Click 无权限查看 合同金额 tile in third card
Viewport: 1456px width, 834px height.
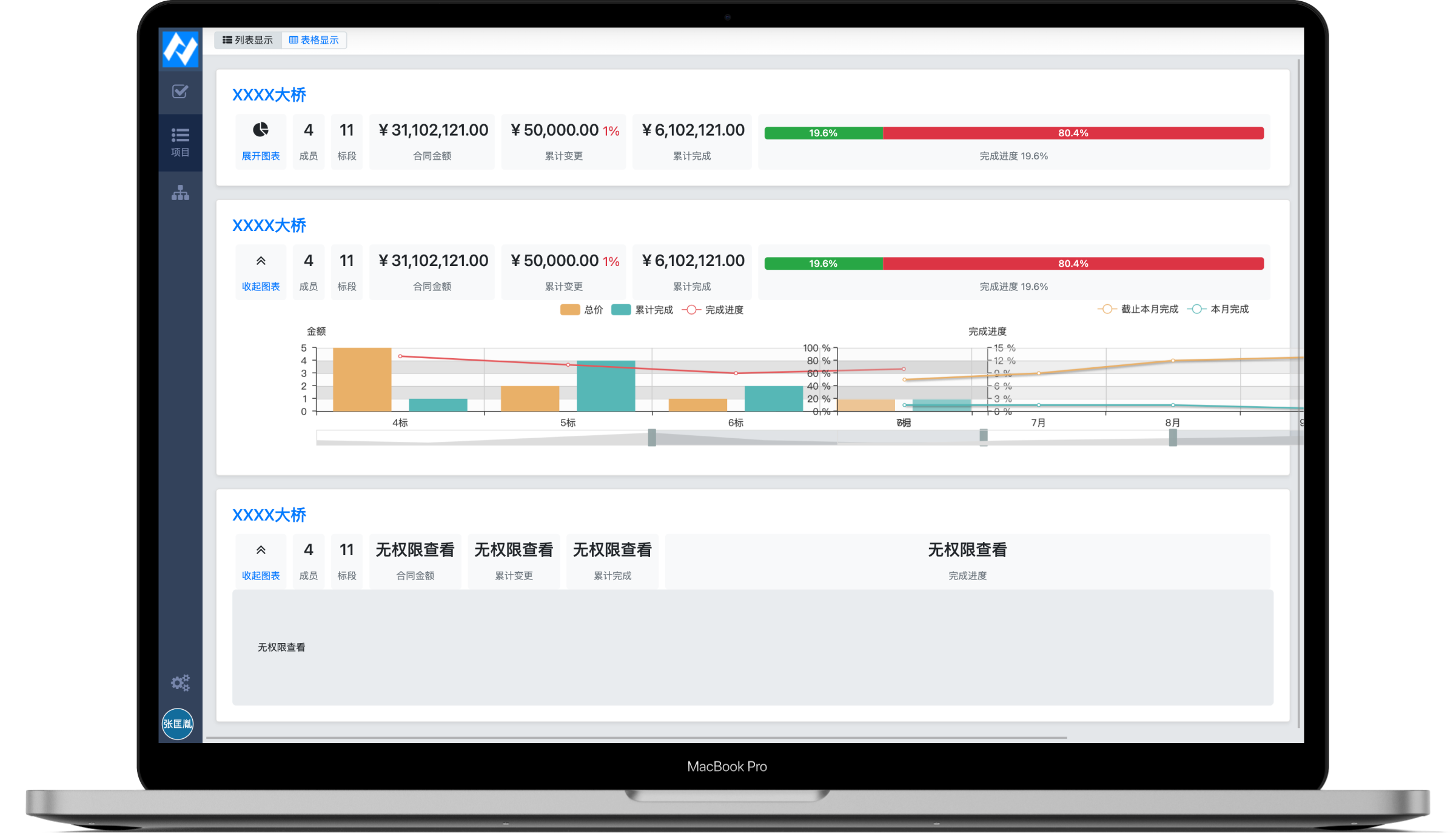pyautogui.click(x=415, y=561)
